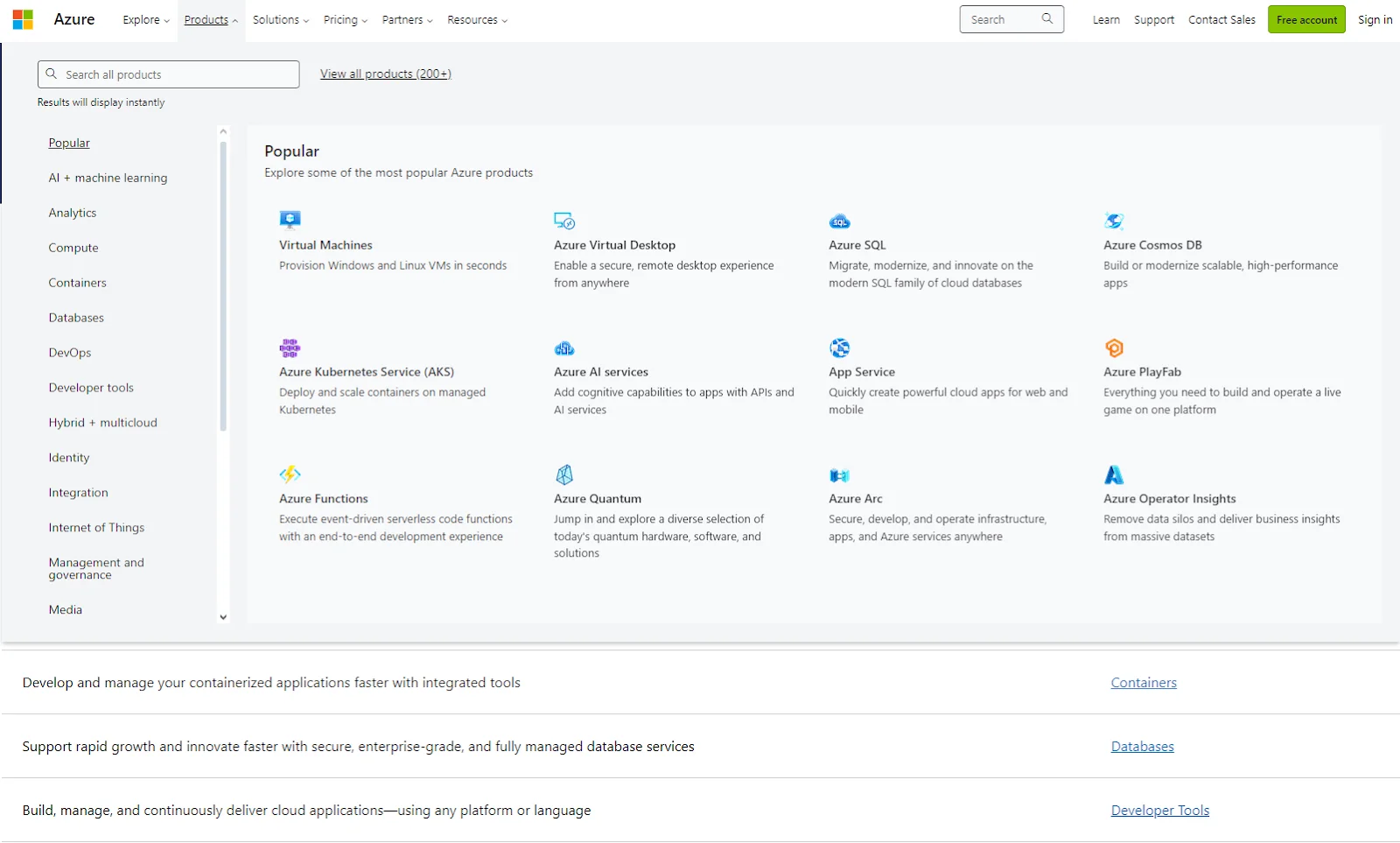The image size is (1400, 843).
Task: Open the App Service title link
Action: [x=862, y=372]
